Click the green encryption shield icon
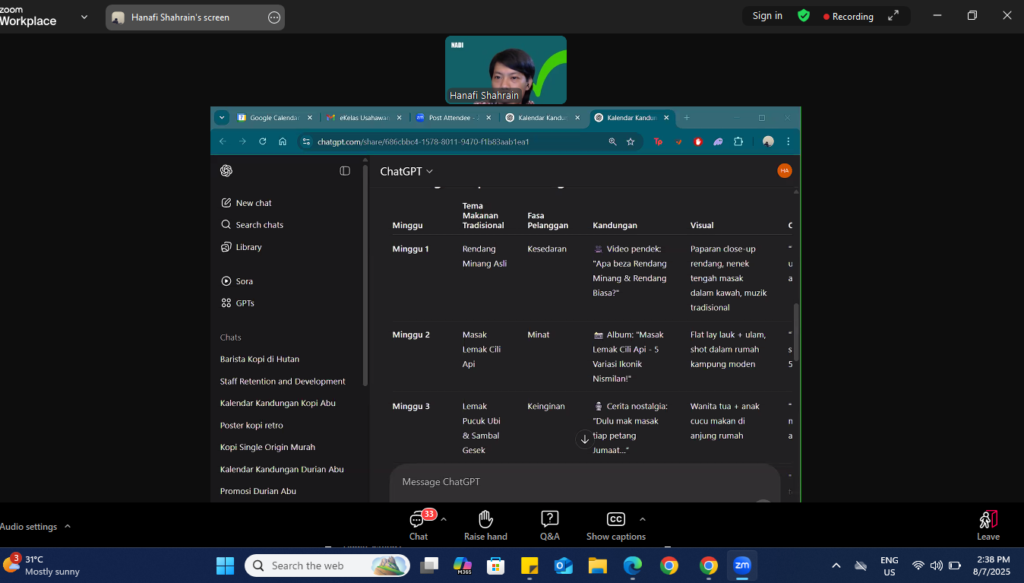 pos(804,16)
